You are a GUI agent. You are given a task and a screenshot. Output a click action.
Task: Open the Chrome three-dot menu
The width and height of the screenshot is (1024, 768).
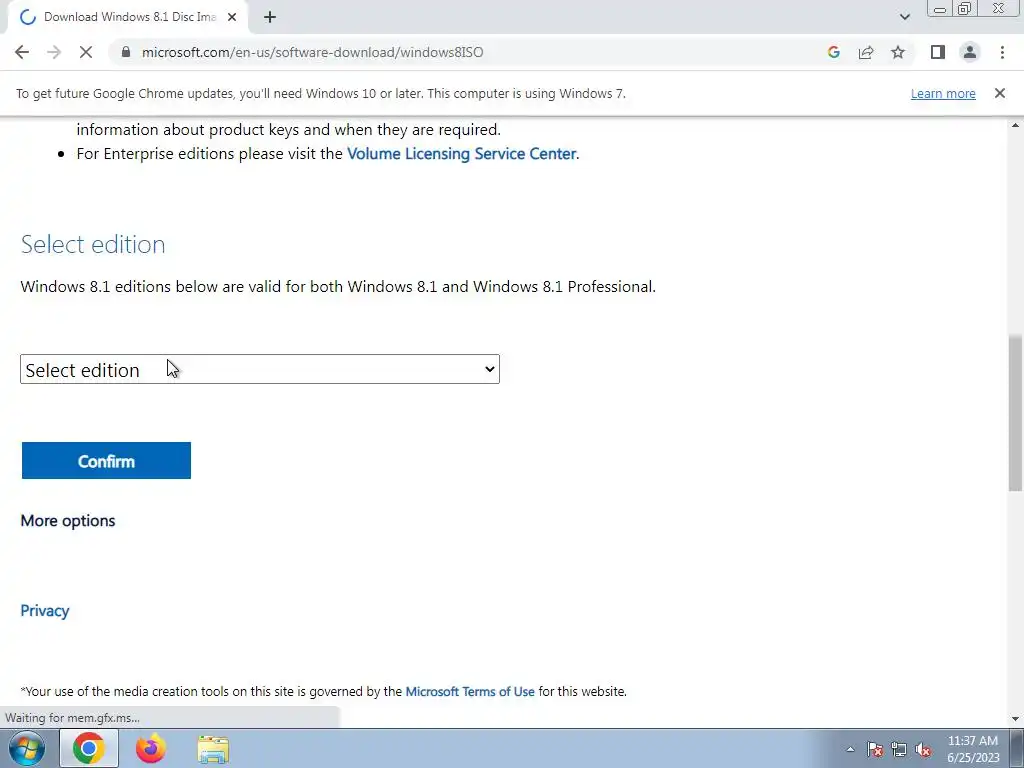pyautogui.click(x=1002, y=52)
